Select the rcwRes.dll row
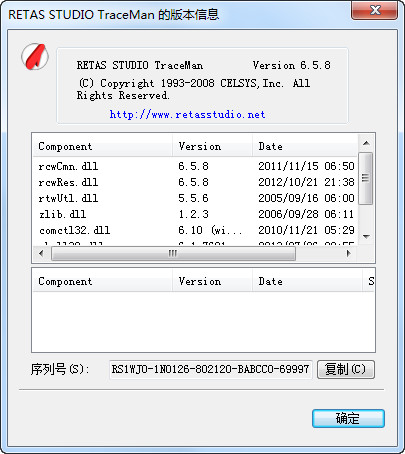405x454 pixels. (196, 182)
